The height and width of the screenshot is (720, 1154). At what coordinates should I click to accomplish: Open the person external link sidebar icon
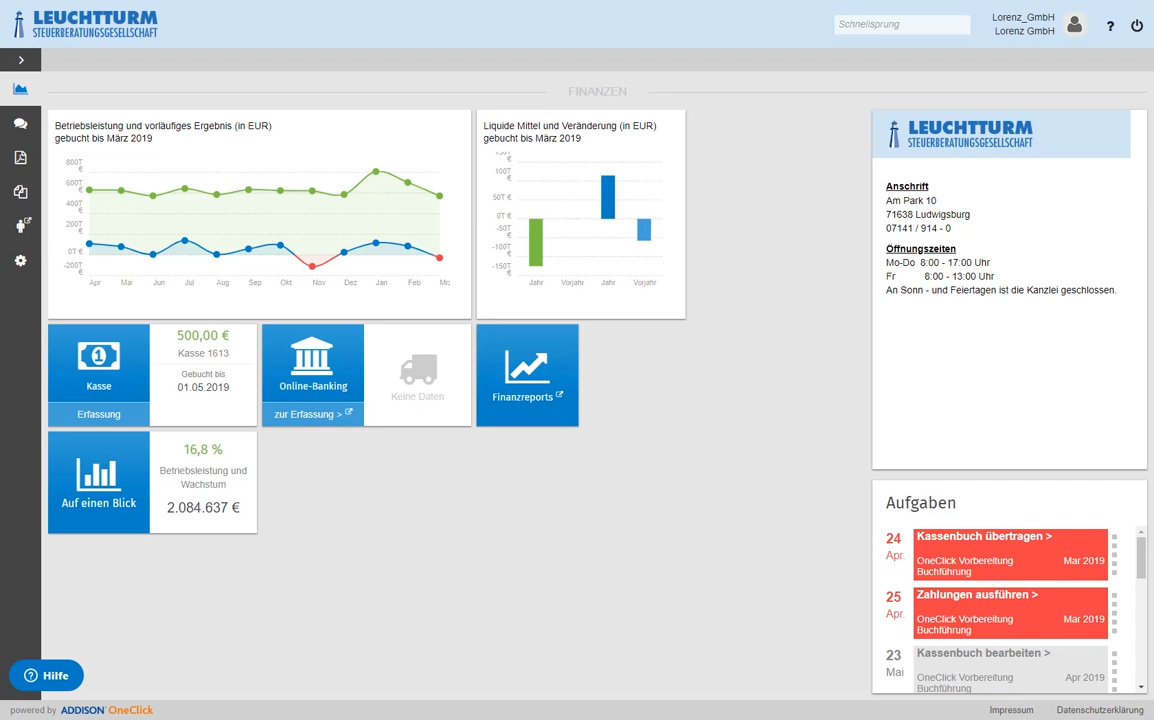point(20,226)
